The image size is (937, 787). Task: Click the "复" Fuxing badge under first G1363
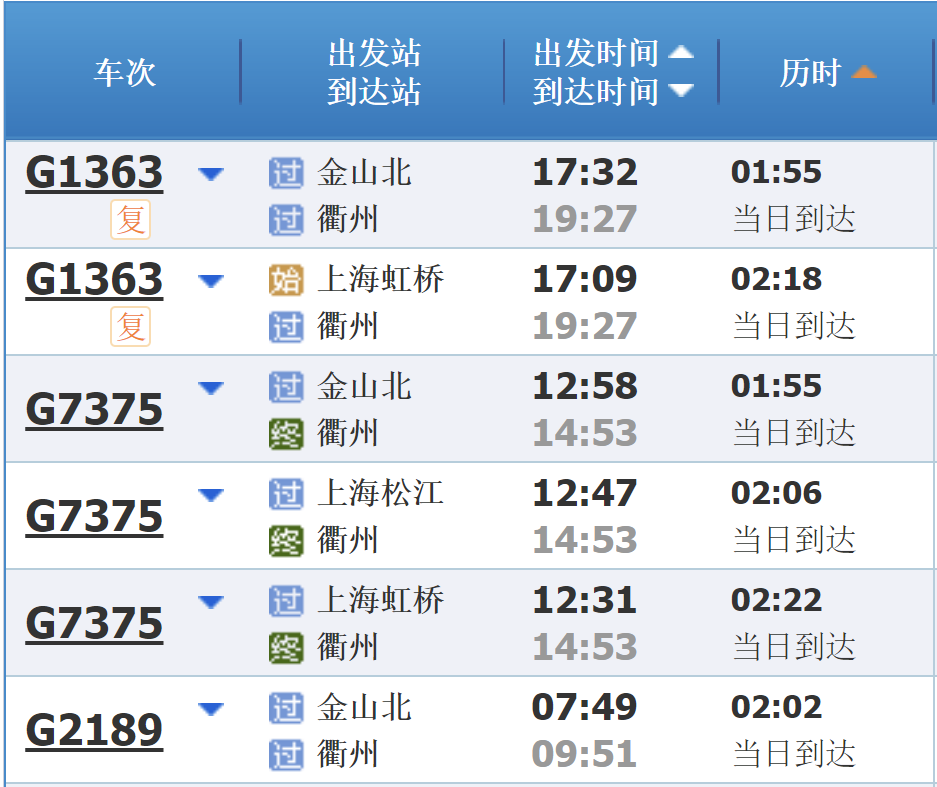(129, 218)
